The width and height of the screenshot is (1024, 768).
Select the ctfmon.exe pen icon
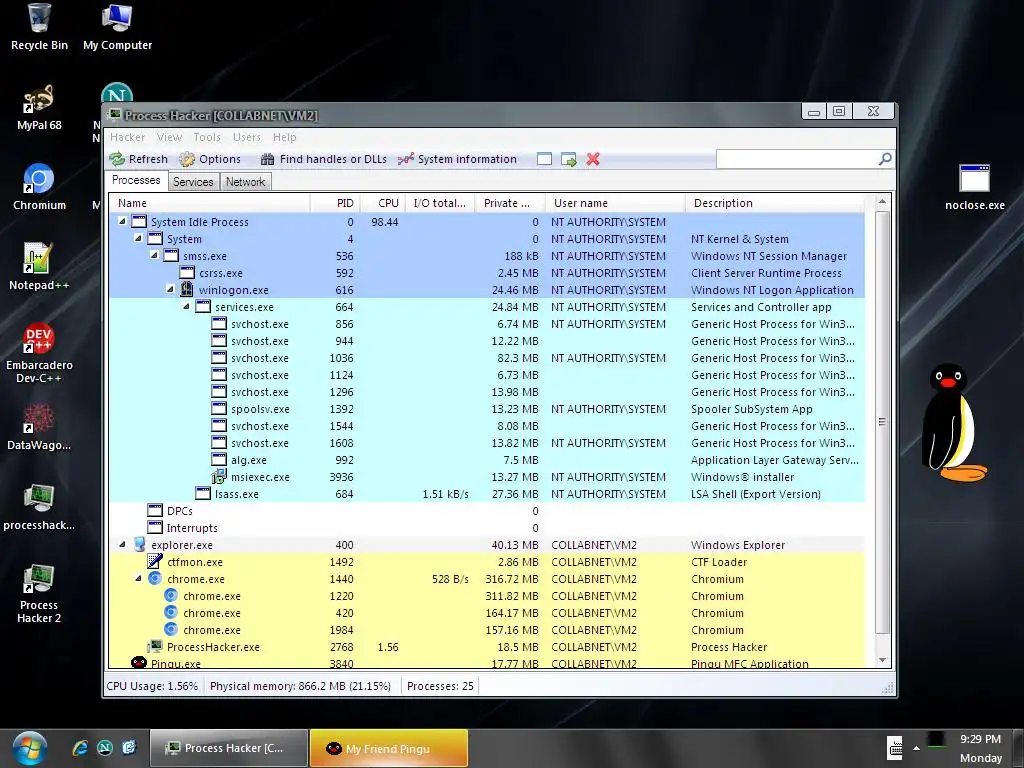[155, 562]
